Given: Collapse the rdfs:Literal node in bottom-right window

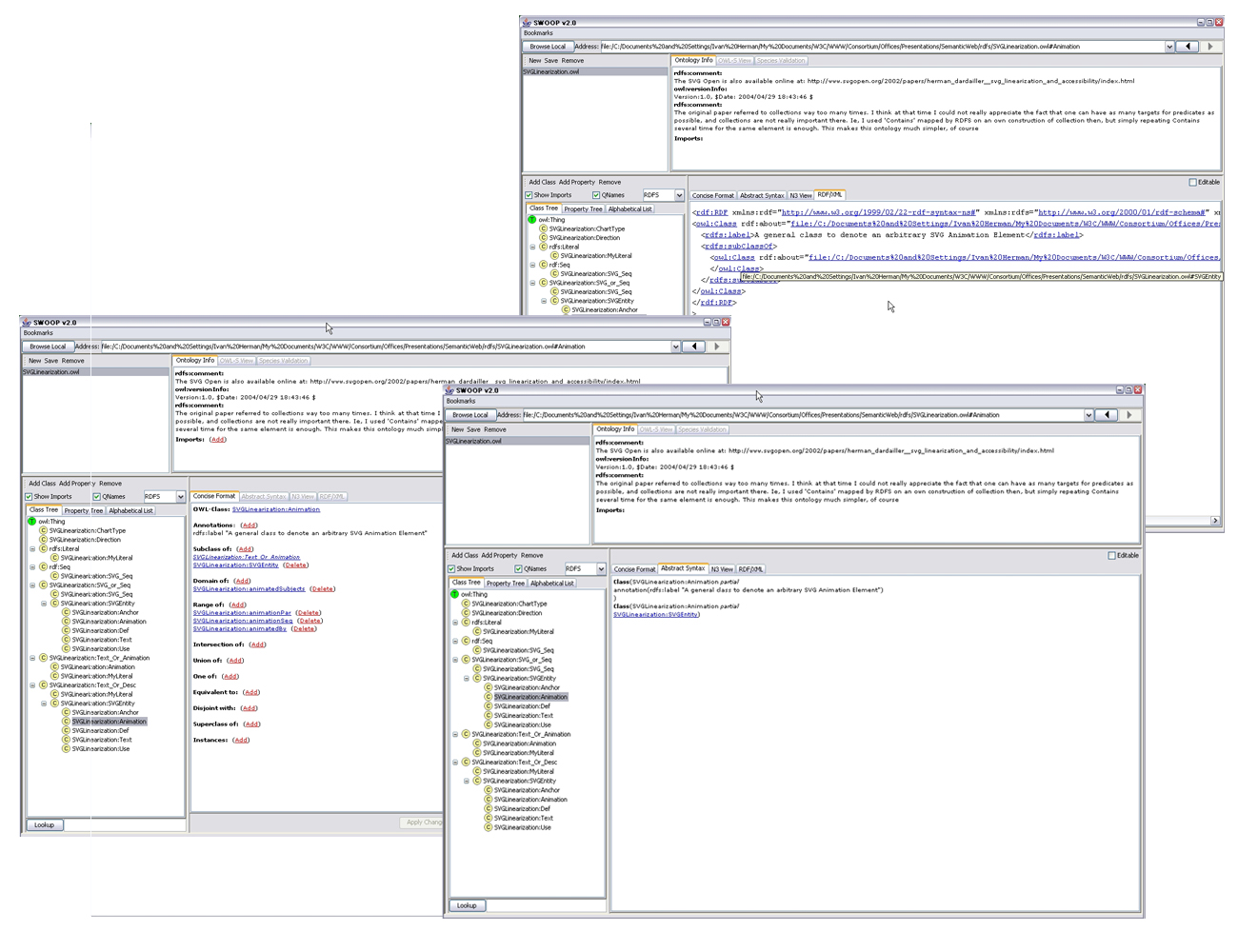Looking at the screenshot, I should click(455, 623).
